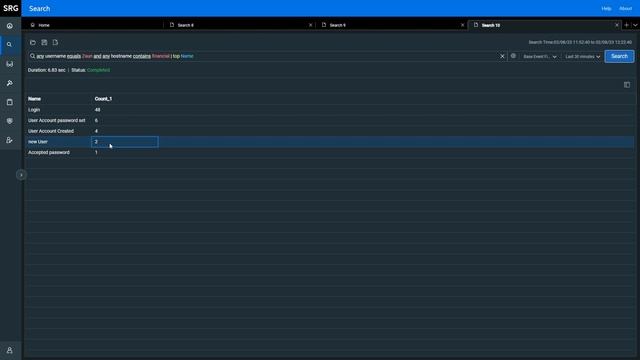Click the query settings icon beside clear
The height and width of the screenshot is (360, 640).
tap(513, 56)
